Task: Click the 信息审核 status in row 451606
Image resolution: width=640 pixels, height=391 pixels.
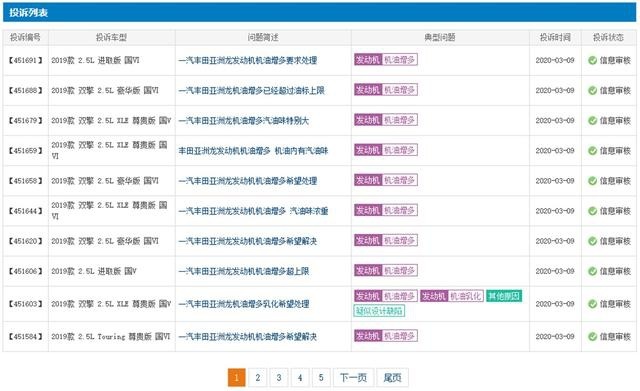Action: pyautogui.click(x=615, y=271)
